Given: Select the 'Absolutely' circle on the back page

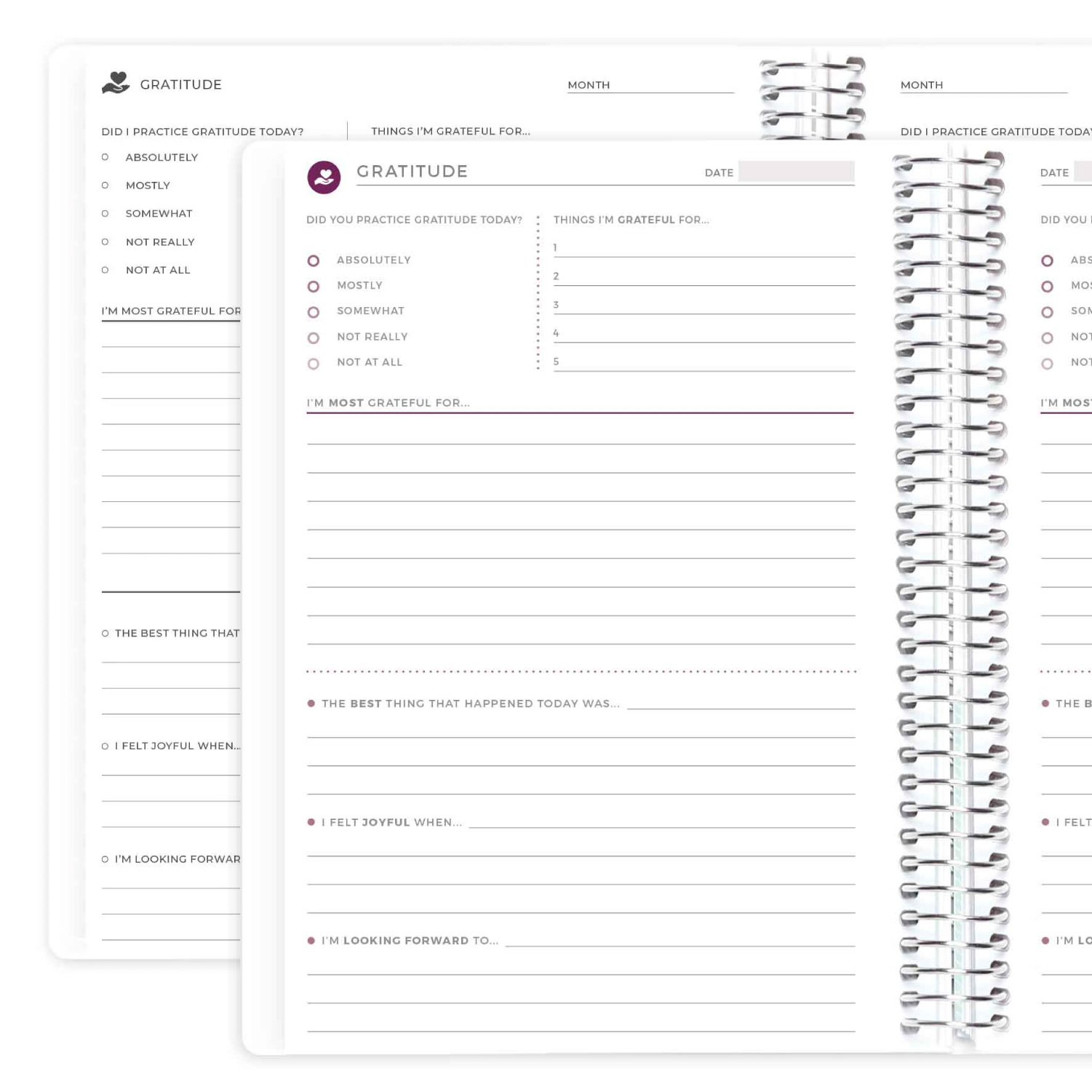Looking at the screenshot, I should point(105,157).
